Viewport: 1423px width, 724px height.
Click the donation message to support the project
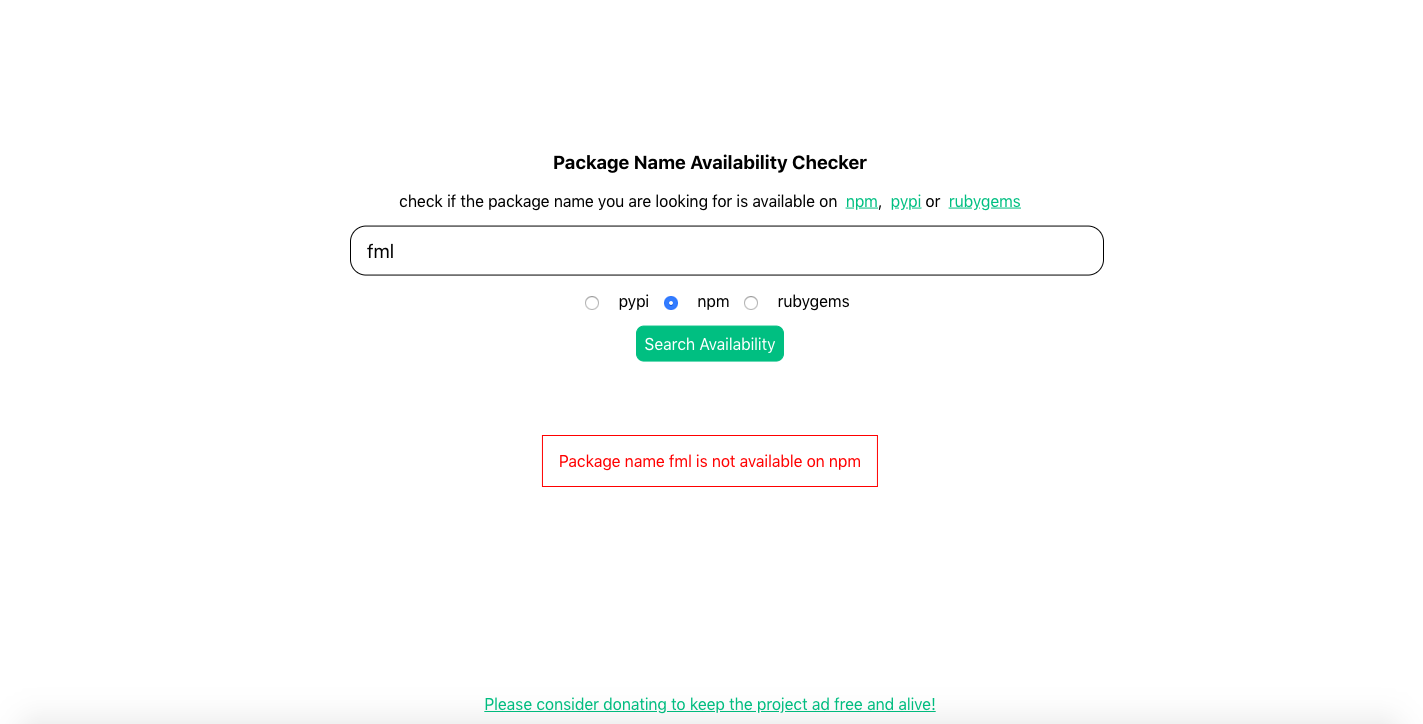[710, 704]
